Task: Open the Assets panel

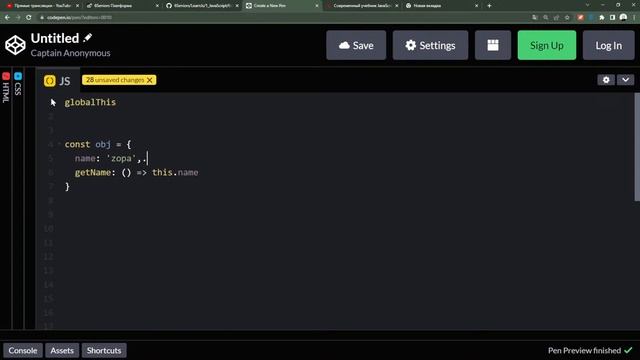Action: click(62, 351)
